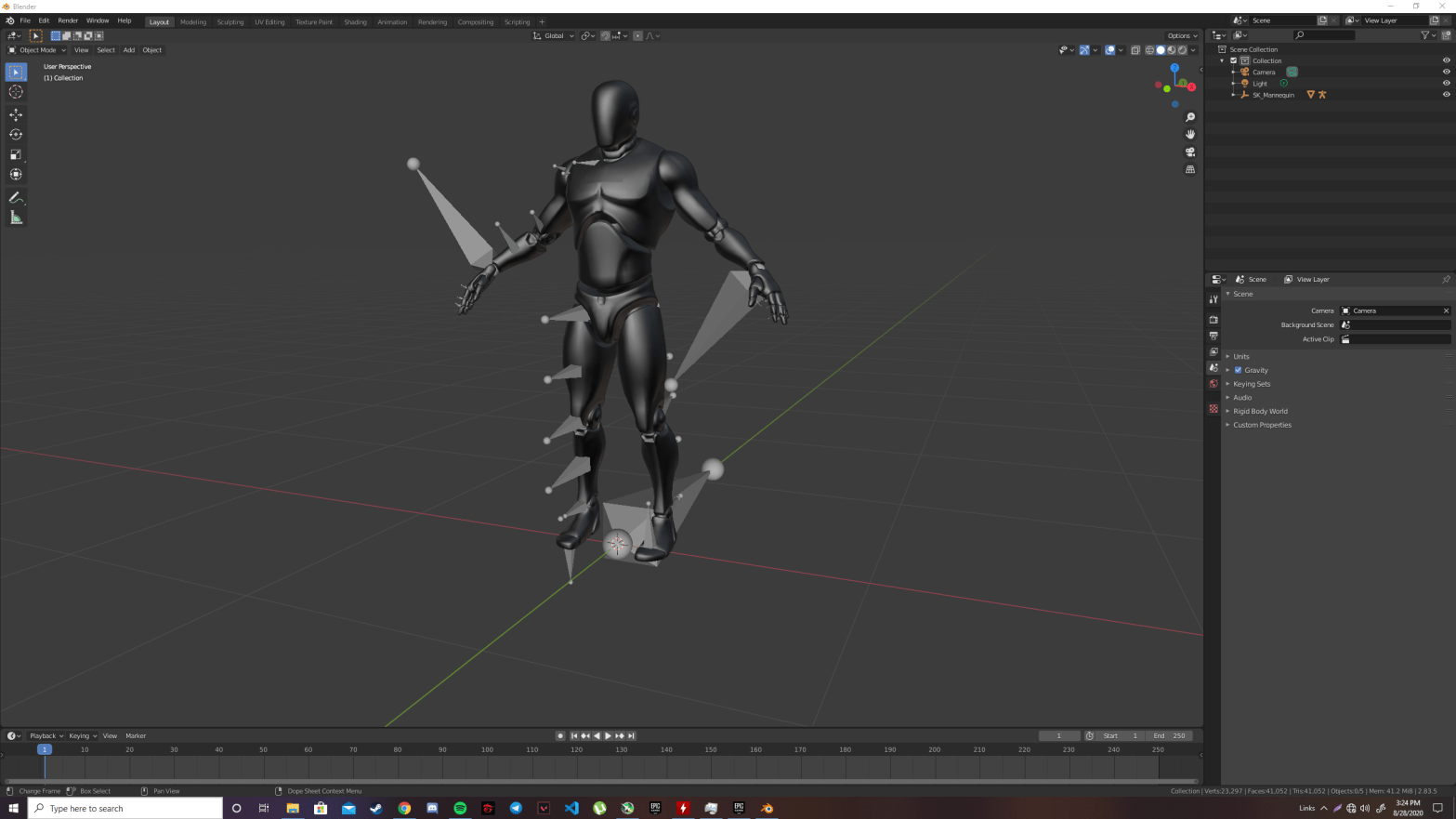Open the Render menu
1456x819 pixels.
click(x=68, y=20)
